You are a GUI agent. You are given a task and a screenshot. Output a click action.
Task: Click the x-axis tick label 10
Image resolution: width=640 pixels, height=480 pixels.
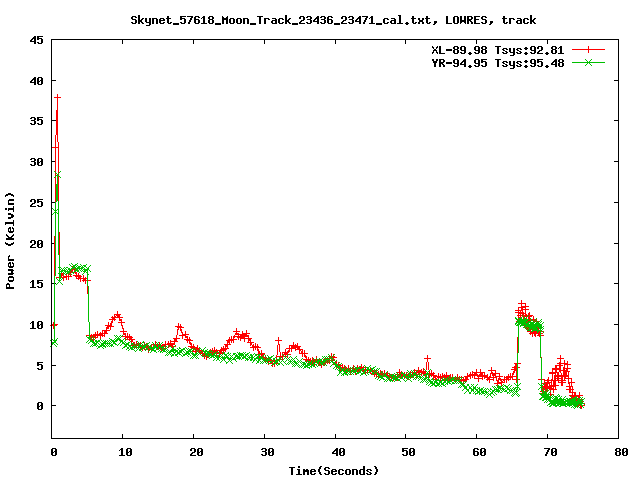(x=125, y=452)
